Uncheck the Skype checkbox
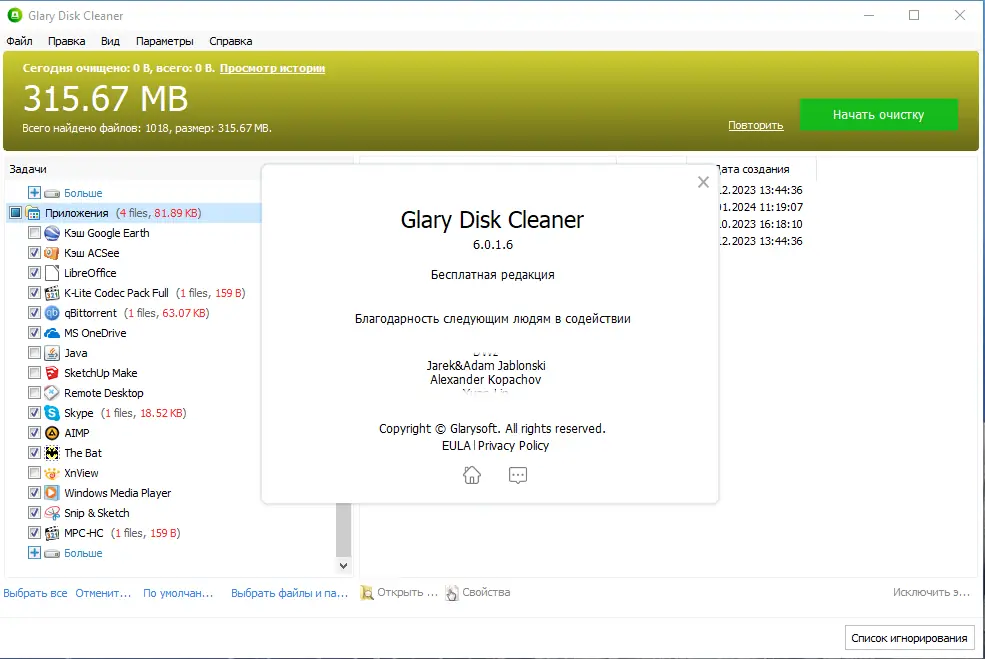985x659 pixels. tap(35, 413)
